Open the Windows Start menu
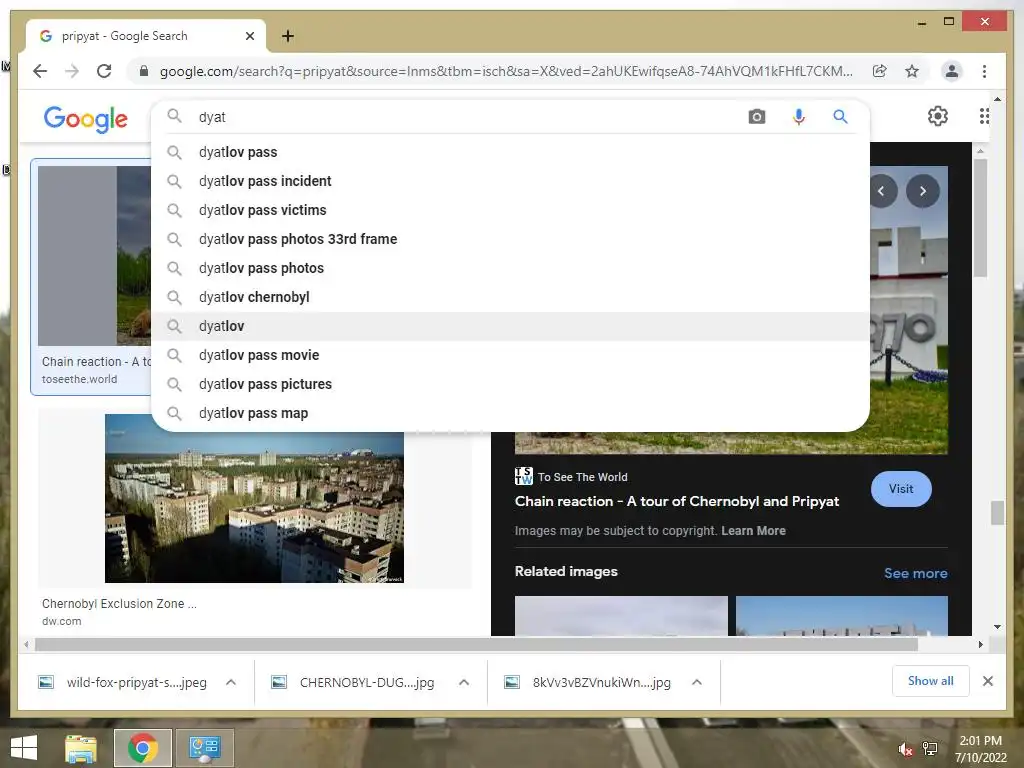Viewport: 1024px width, 768px height. tap(24, 748)
